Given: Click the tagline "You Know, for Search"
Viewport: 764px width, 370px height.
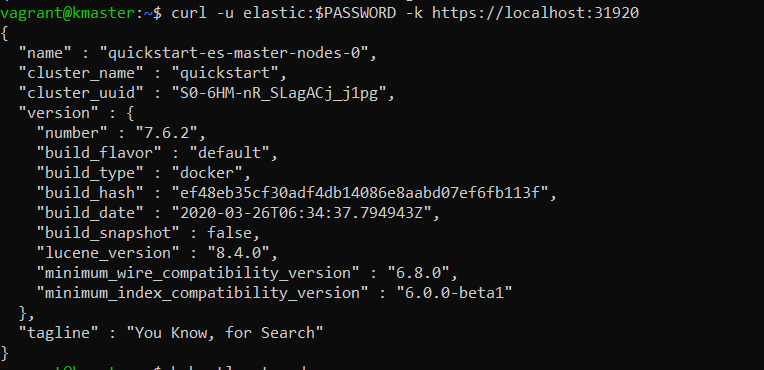Looking at the screenshot, I should 225,333.
